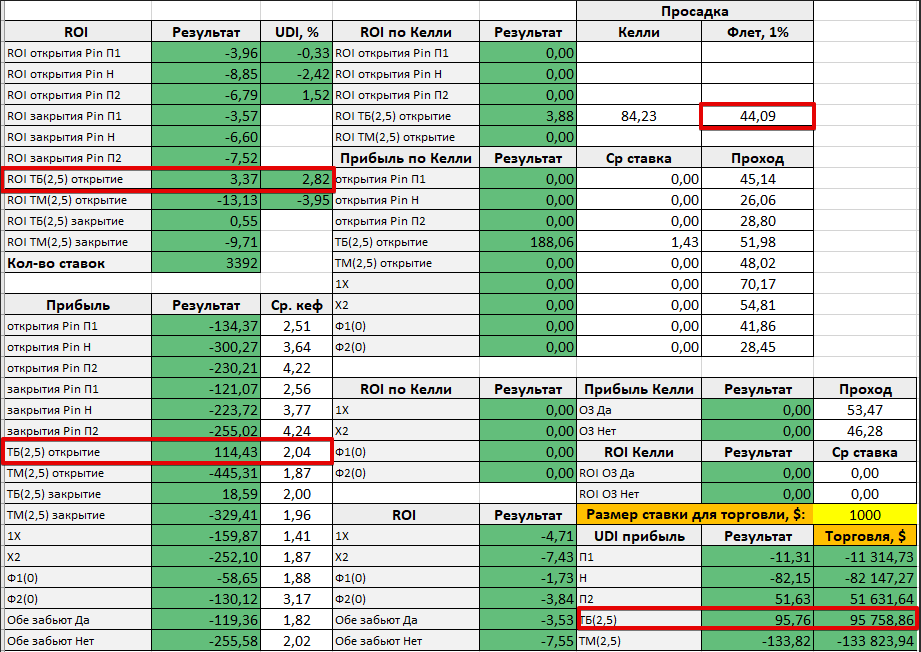Click the ROI result cell -13,13

pyautogui.click(x=206, y=200)
